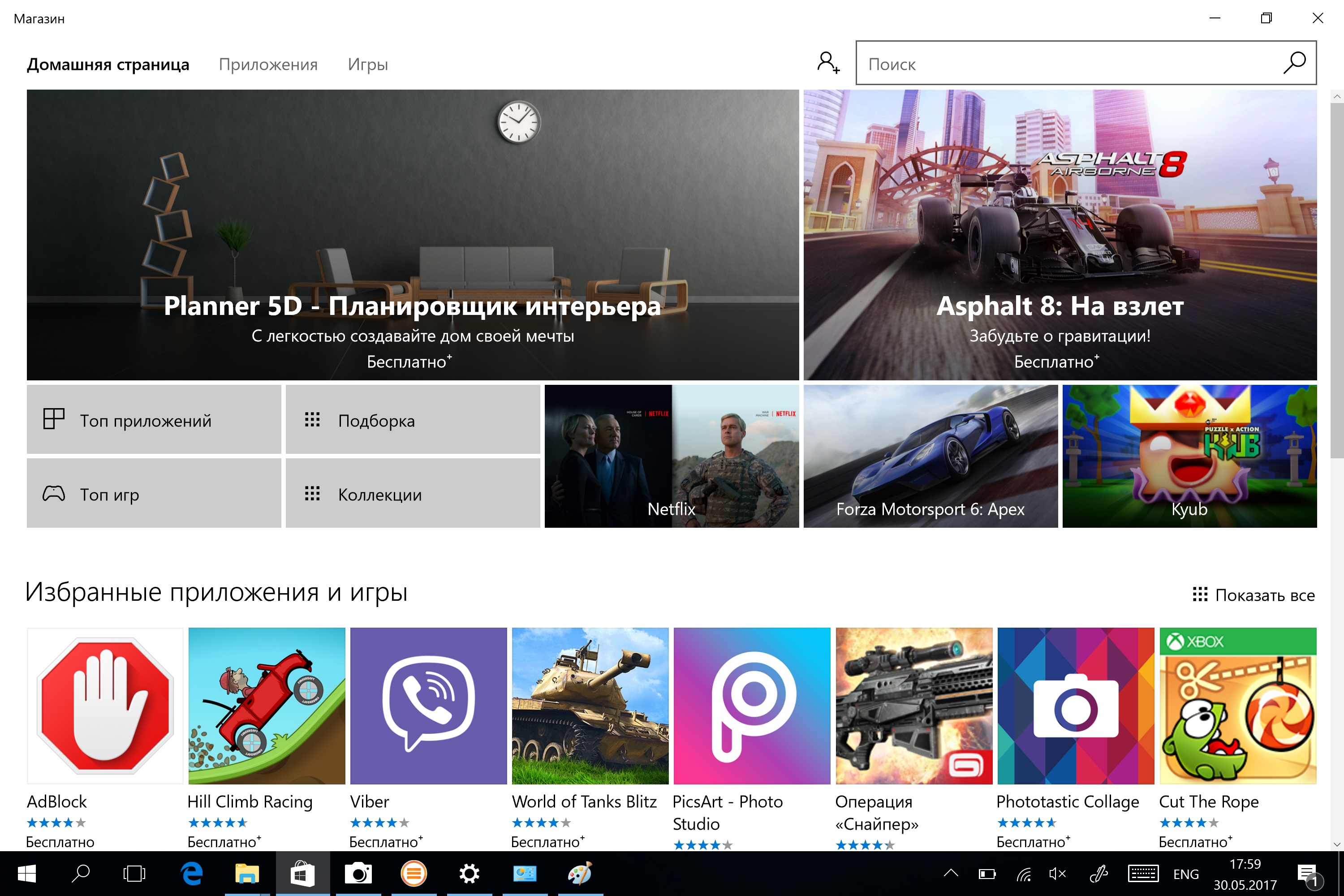This screenshot has width=1344, height=896.
Task: Open the Топ приложений tile
Action: click(x=154, y=419)
